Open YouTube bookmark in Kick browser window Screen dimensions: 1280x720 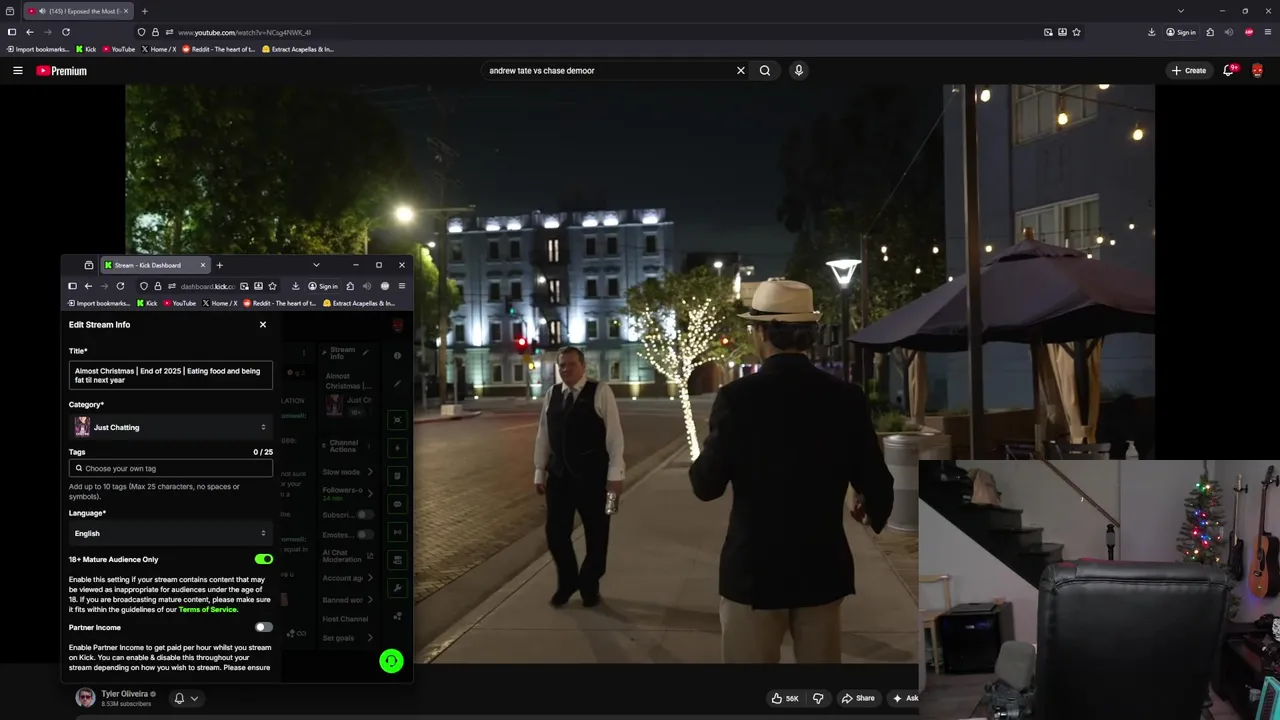pos(179,303)
